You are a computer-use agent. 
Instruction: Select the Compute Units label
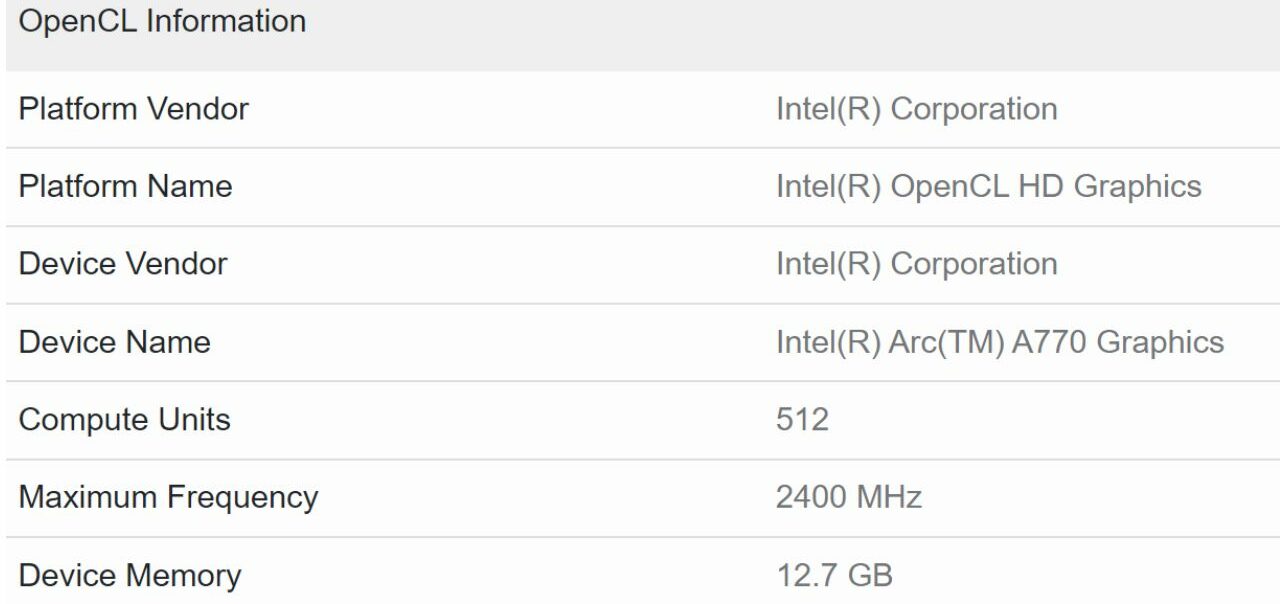click(x=125, y=420)
